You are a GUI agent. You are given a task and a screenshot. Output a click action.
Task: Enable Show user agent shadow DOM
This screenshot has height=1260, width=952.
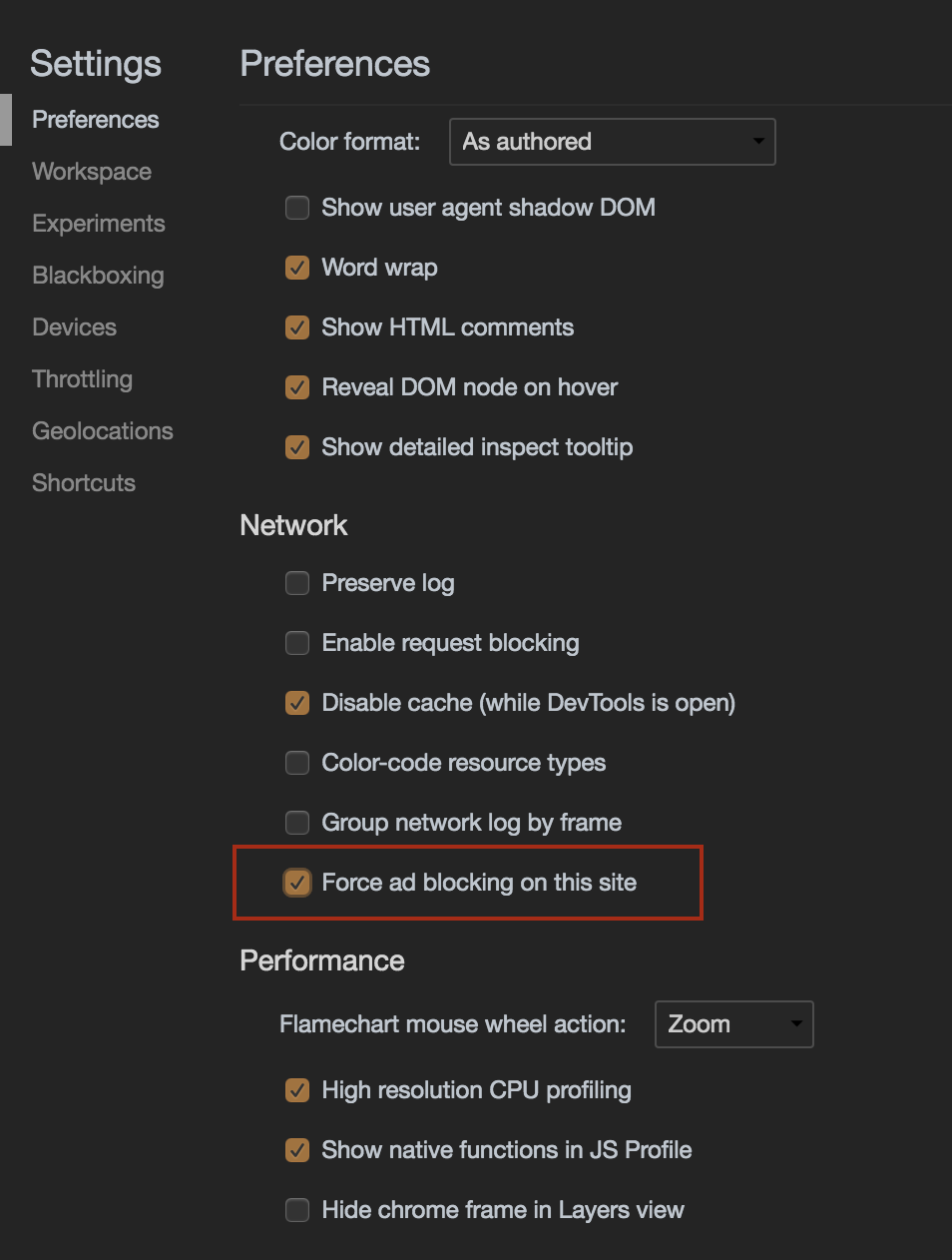[x=297, y=208]
